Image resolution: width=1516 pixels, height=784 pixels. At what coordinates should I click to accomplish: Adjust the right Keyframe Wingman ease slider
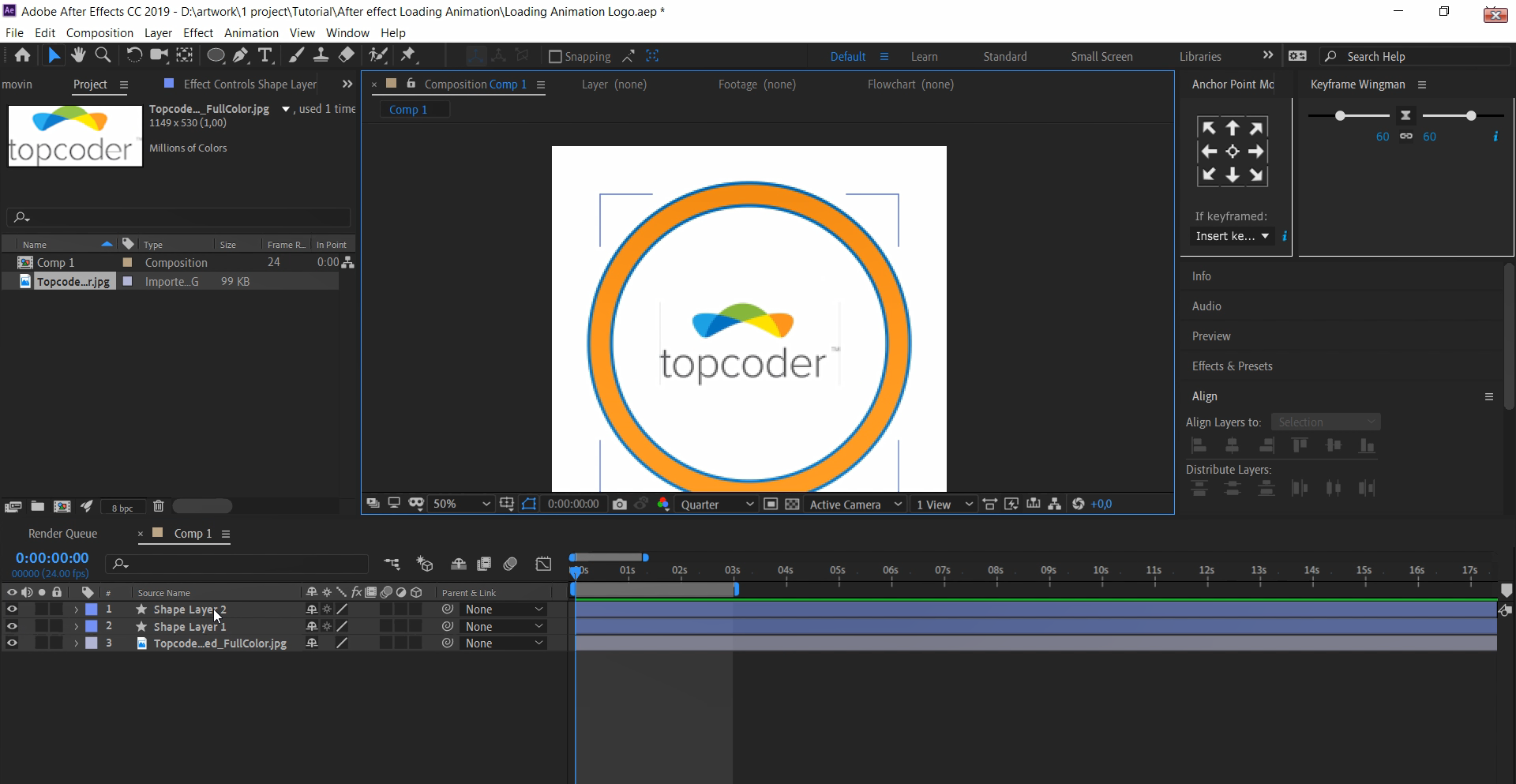tap(1470, 116)
